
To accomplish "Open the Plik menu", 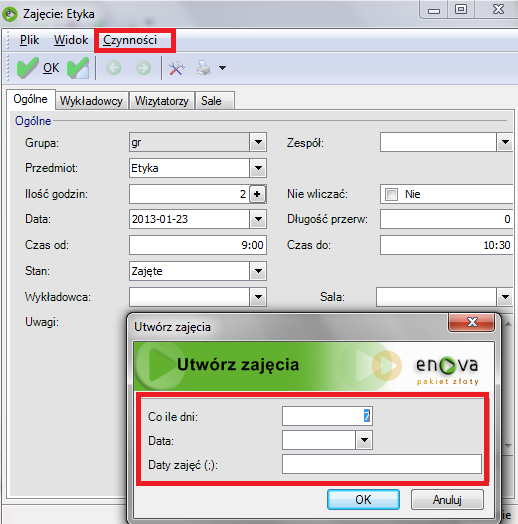I will coord(29,40).
